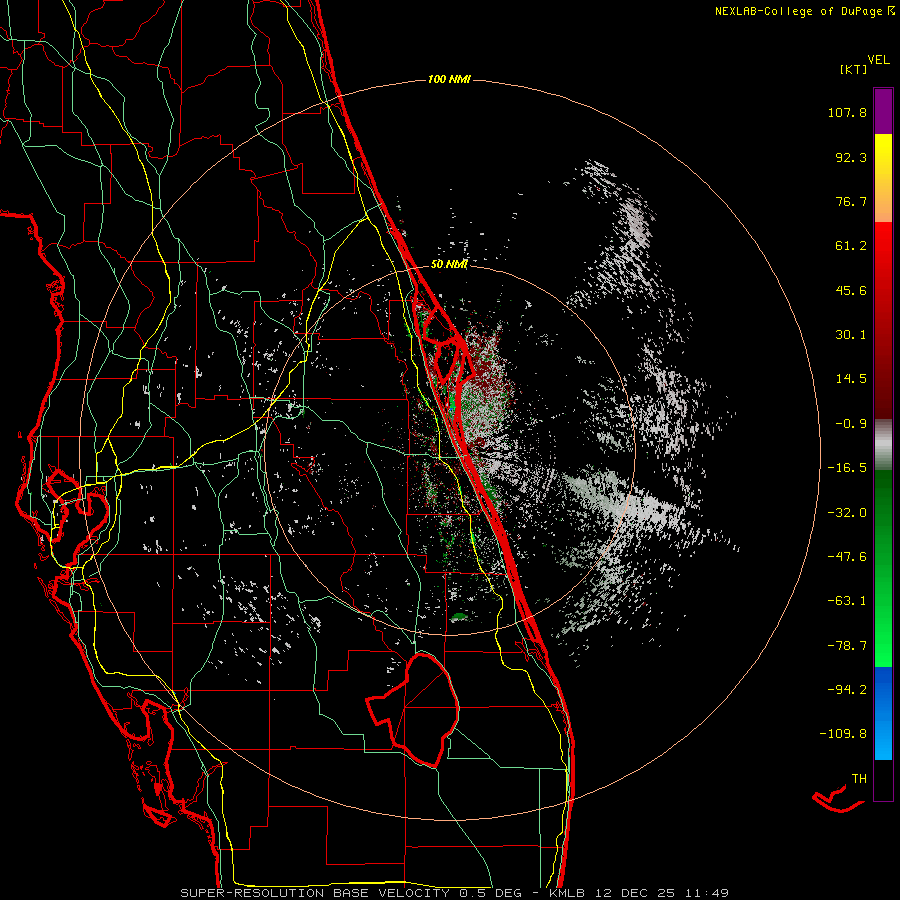Select the -78.7 scale value
The height and width of the screenshot is (900, 900).
pyautogui.click(x=847, y=646)
